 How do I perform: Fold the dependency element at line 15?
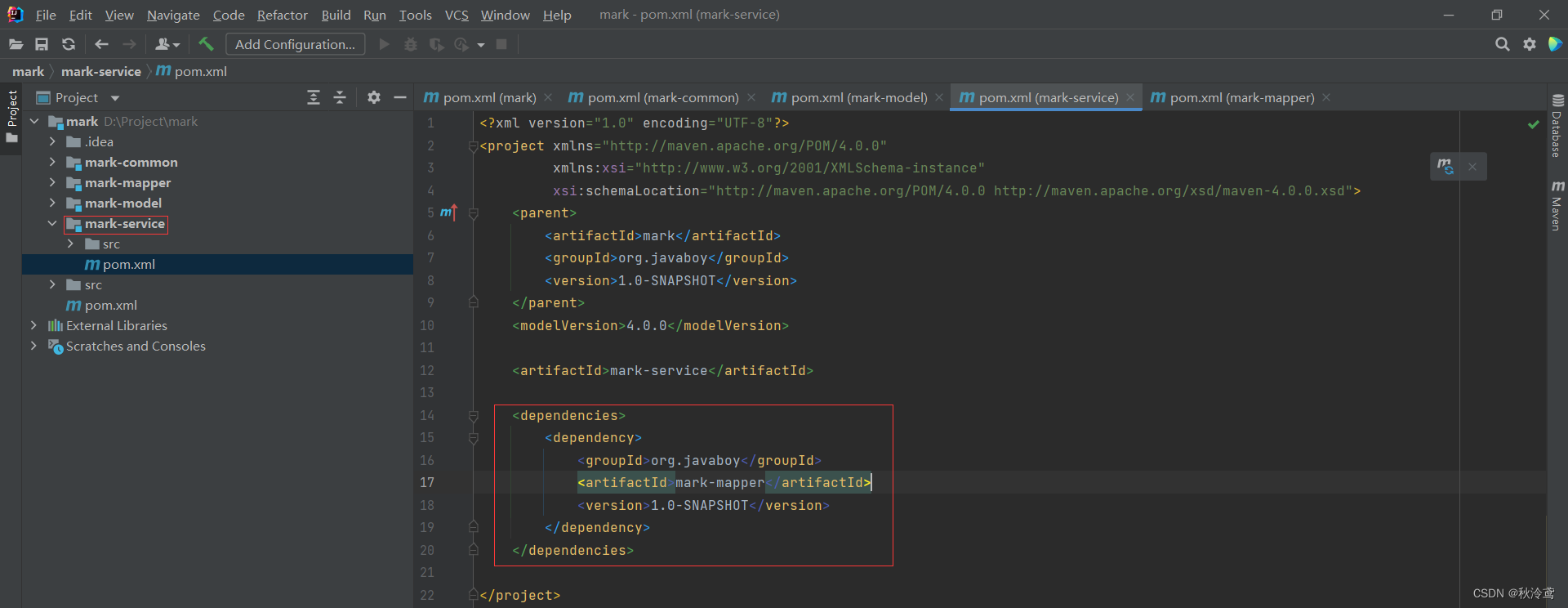click(x=473, y=438)
